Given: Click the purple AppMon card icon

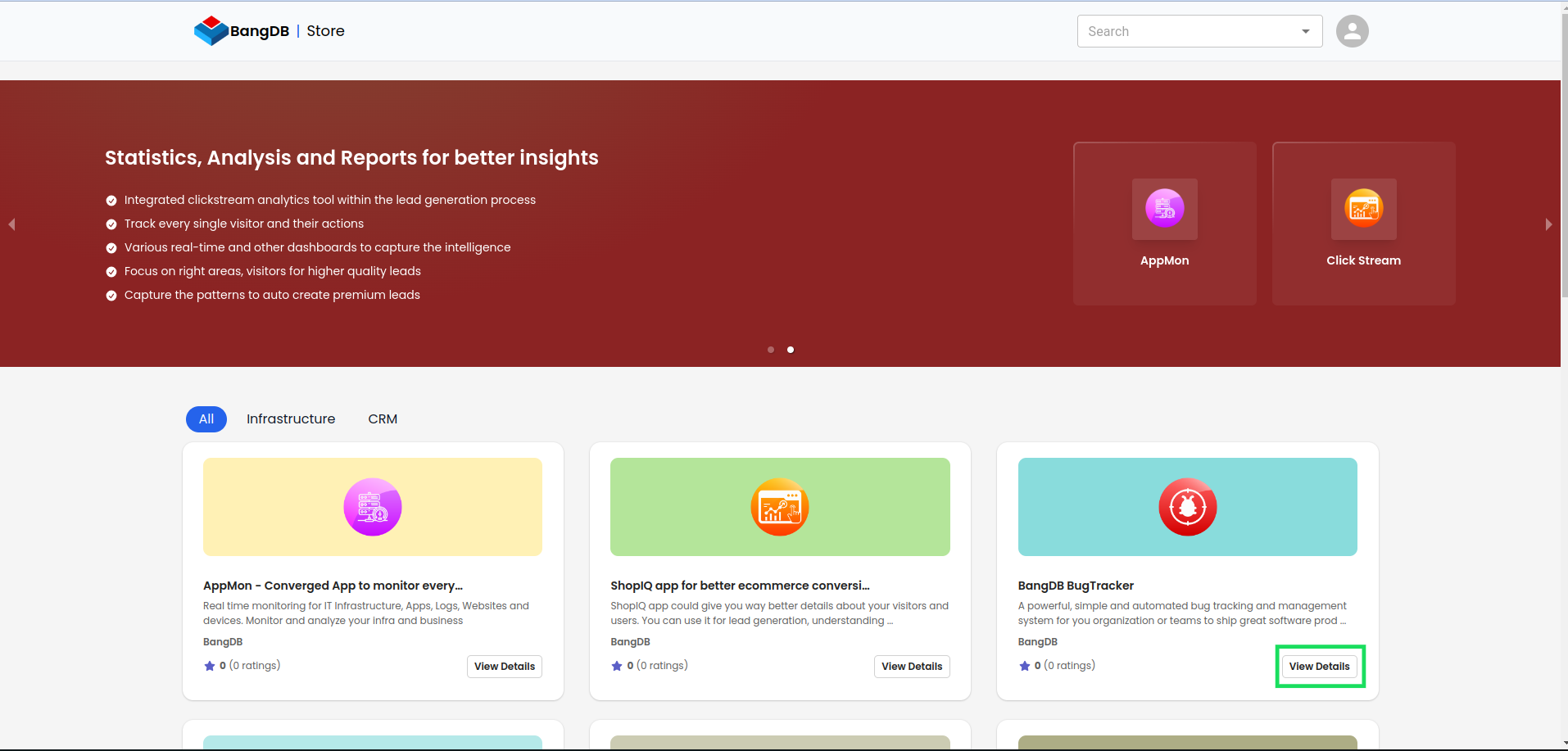Looking at the screenshot, I should pos(373,507).
